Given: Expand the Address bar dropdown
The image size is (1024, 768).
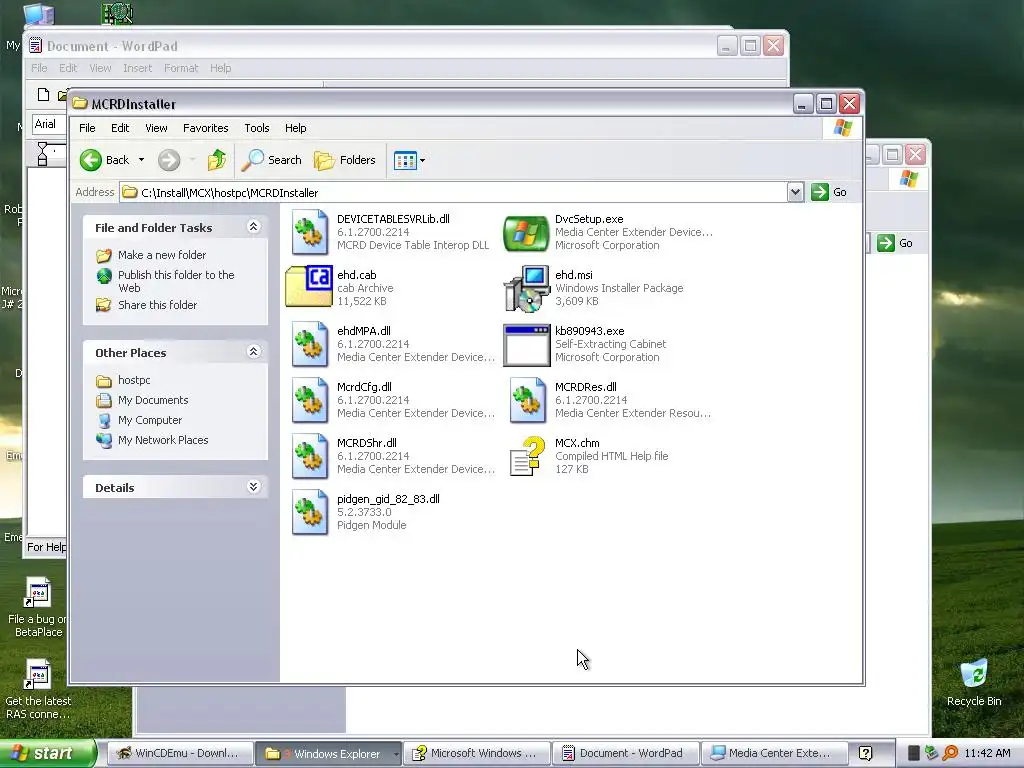Looking at the screenshot, I should click(795, 192).
